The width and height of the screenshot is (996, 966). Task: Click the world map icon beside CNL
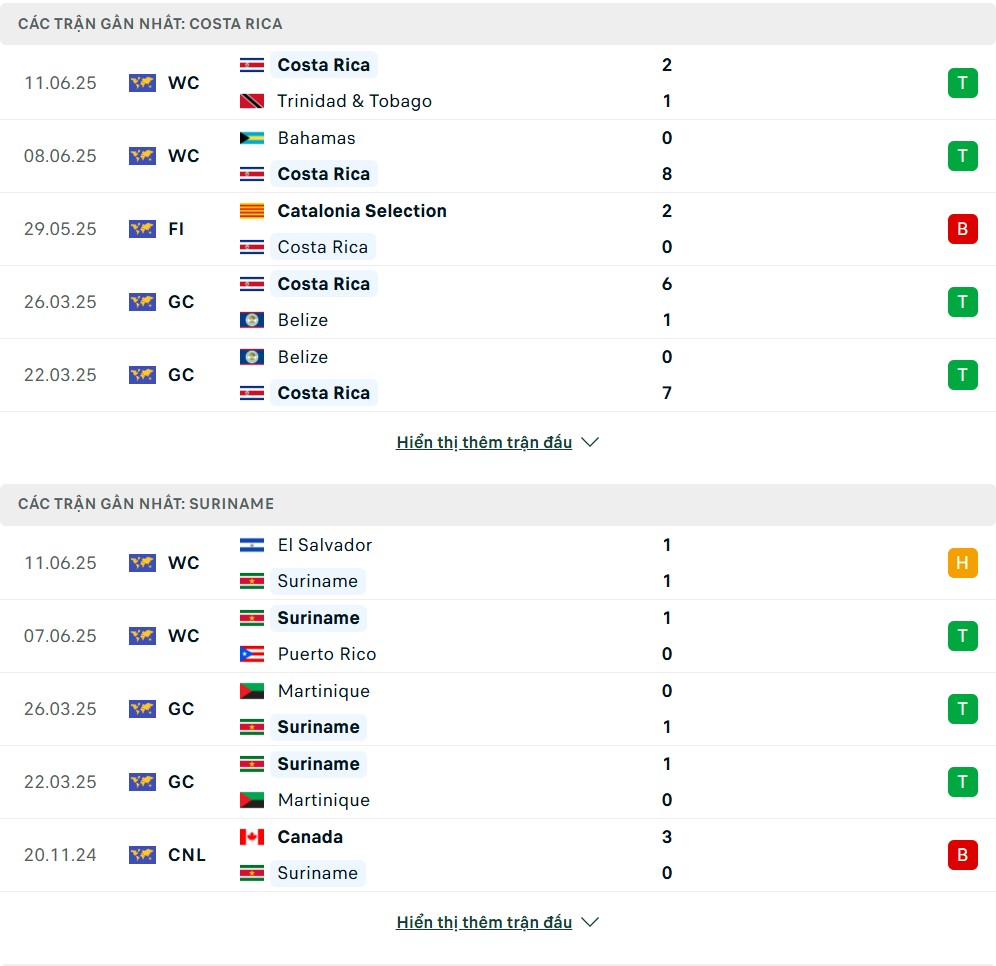pos(142,855)
